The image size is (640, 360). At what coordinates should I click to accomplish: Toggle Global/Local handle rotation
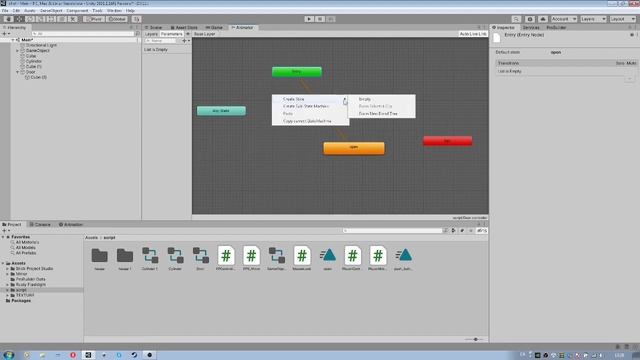click(x=117, y=19)
